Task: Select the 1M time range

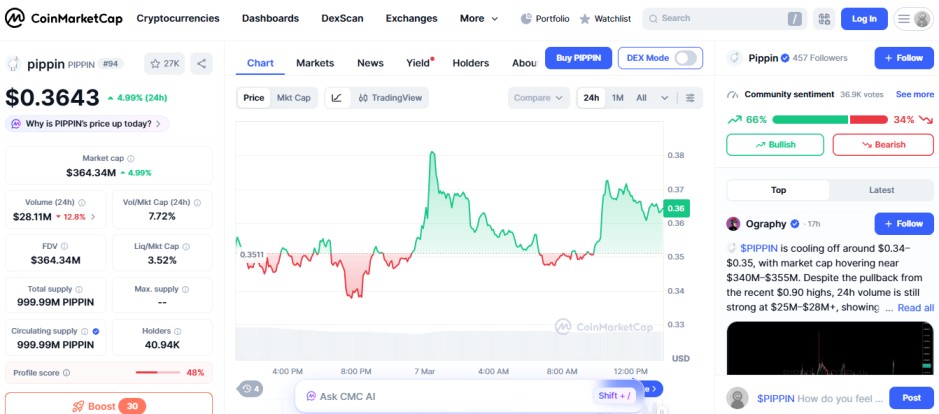Action: pos(618,98)
